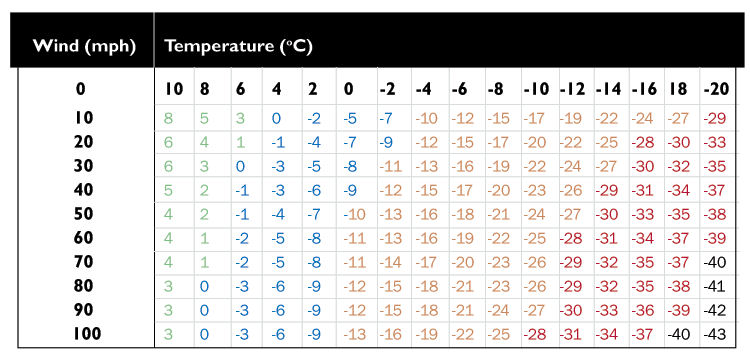Click the red -29 in the 10 mph row
Image resolution: width=750 pixels, height=360 pixels.
[715, 118]
